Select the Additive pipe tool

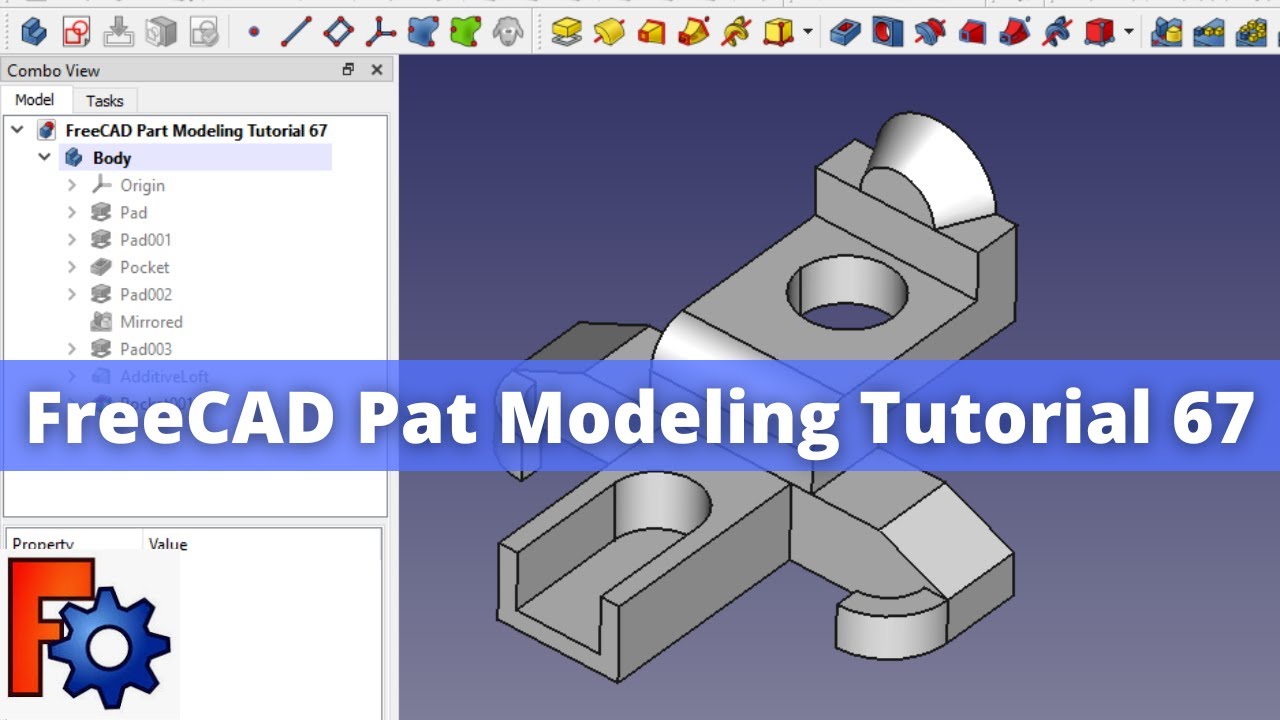pos(694,32)
